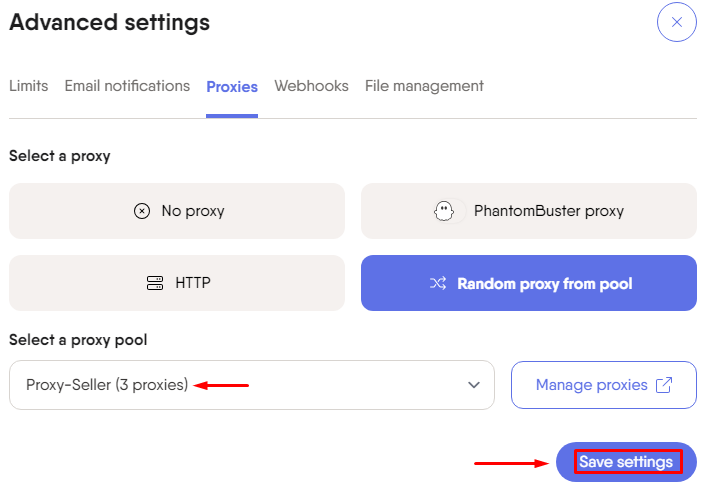Open the Proxy-Seller (3 proxies) combo box
This screenshot has width=707, height=489.
[252, 385]
